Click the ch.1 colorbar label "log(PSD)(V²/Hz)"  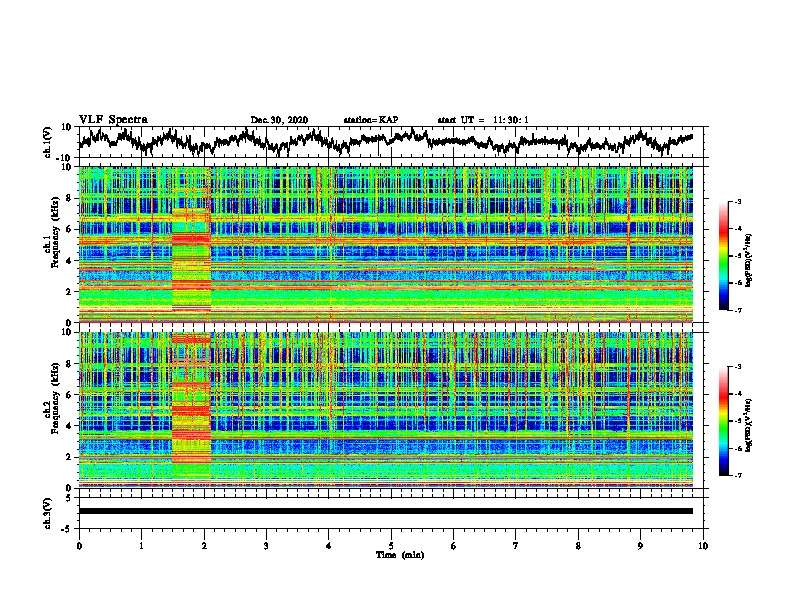pyautogui.click(x=750, y=260)
